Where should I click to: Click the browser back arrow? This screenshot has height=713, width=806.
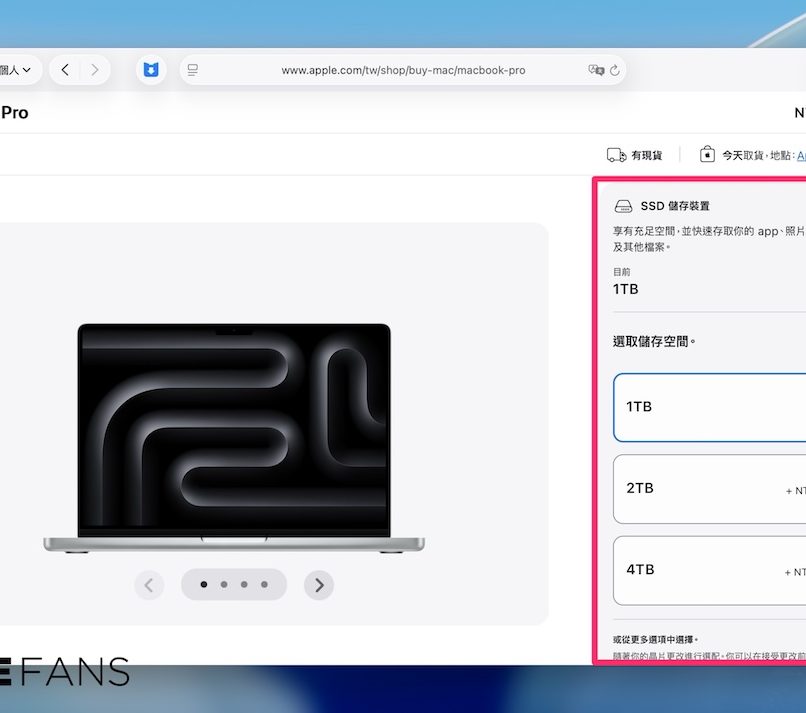pyautogui.click(x=65, y=70)
